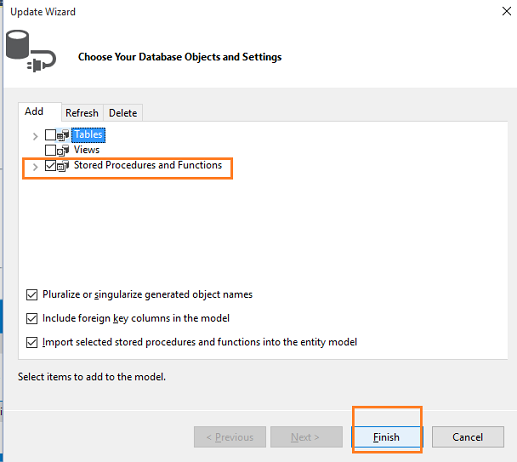517x462 pixels.
Task: Switch to the Delete tab
Action: (x=123, y=113)
